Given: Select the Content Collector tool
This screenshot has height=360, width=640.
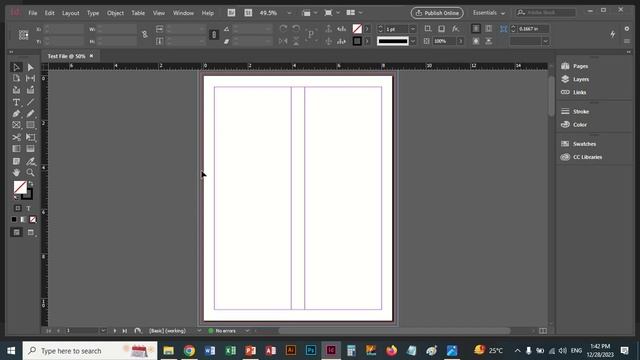Looking at the screenshot, I should (16, 90).
